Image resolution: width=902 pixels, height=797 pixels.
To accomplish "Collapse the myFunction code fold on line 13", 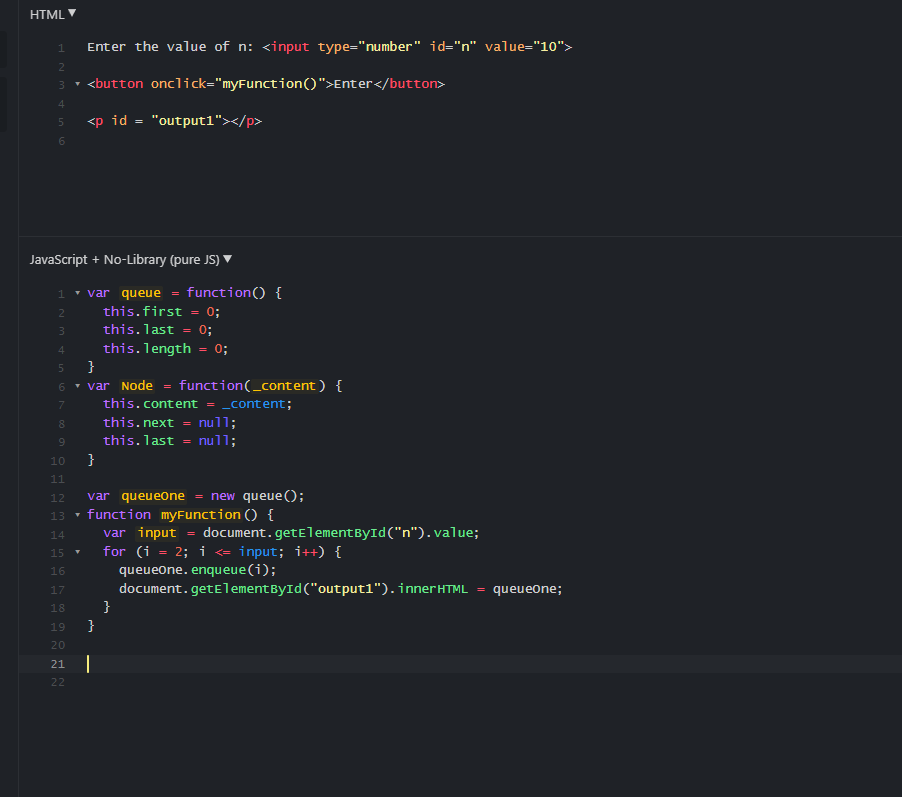I will point(77,514).
